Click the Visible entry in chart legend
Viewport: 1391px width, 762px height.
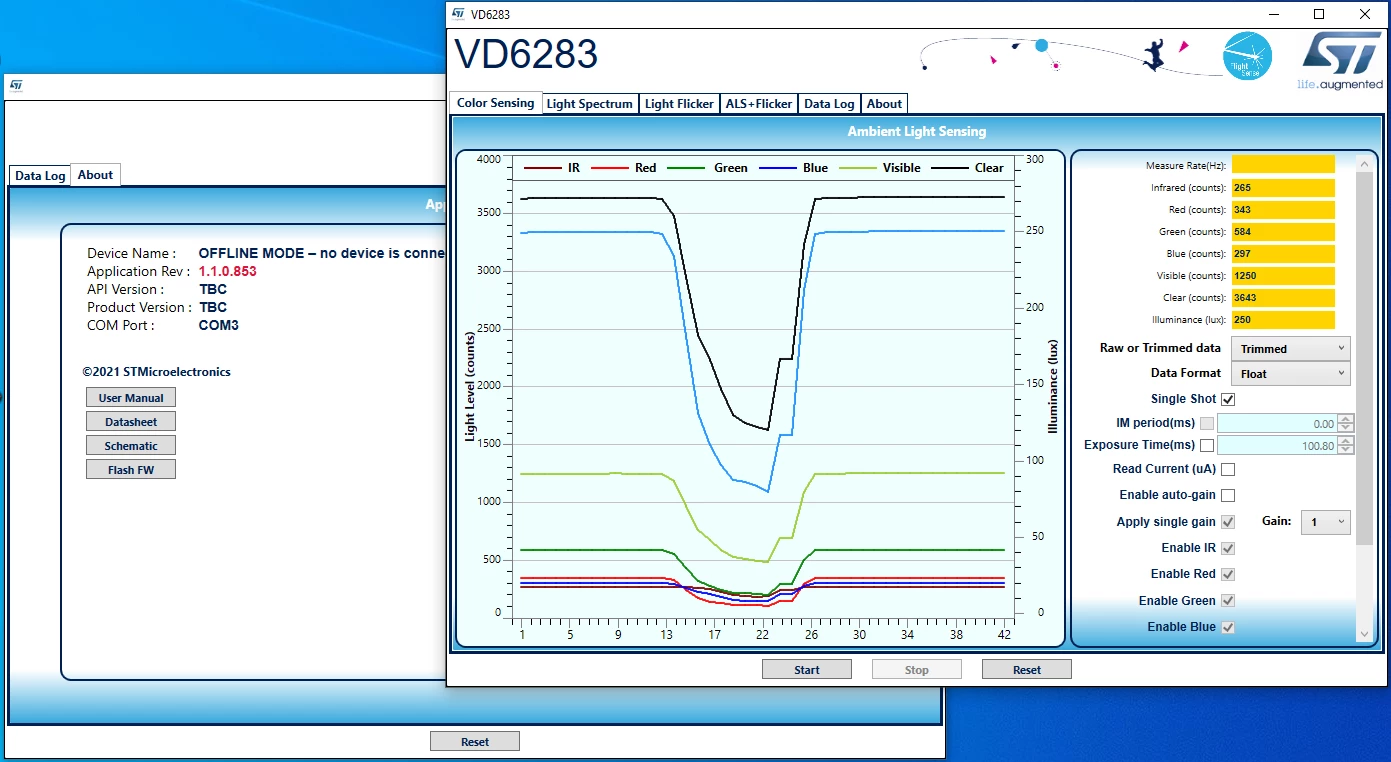[879, 168]
